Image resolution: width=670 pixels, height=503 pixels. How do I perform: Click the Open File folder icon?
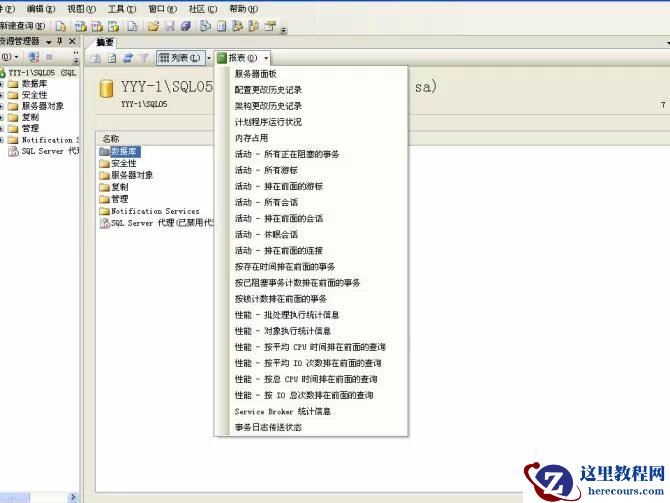(x=153, y=26)
